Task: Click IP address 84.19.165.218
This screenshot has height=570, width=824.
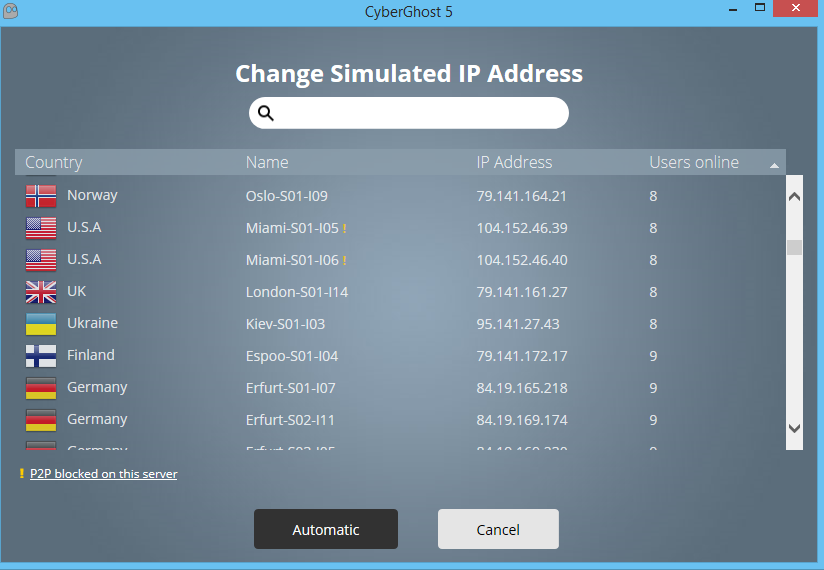Action: [522, 389]
